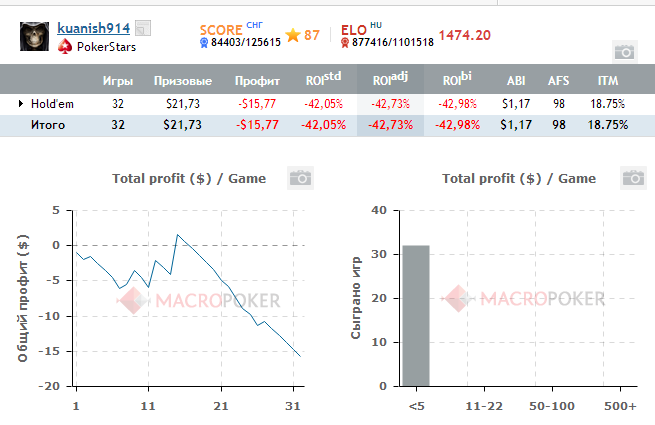Screen dimensions: 655x425
Task: Click the SCORE label
Action: (x=220, y=31)
